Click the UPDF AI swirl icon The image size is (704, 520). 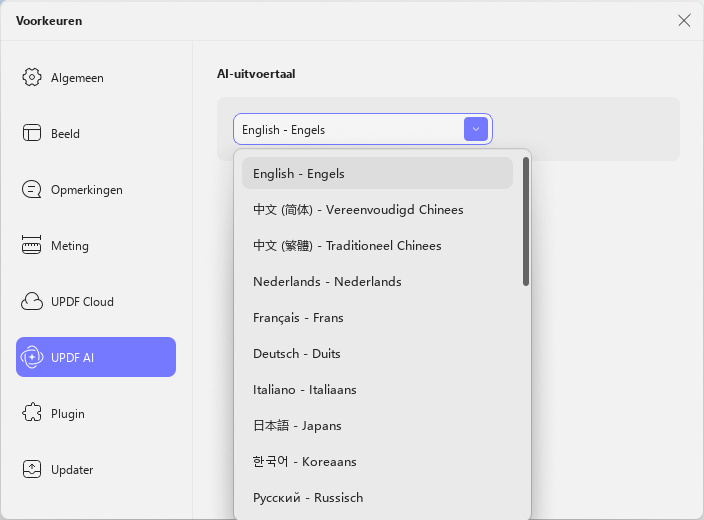(x=32, y=357)
